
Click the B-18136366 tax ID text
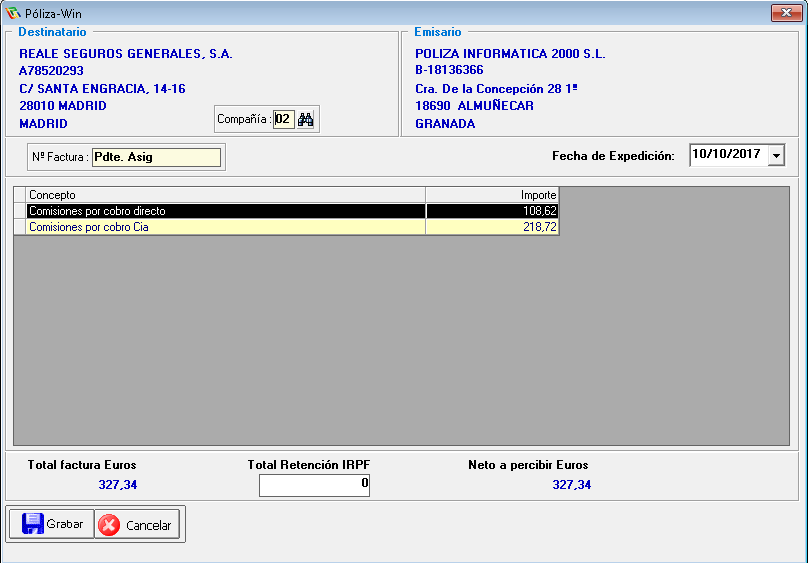tap(449, 70)
